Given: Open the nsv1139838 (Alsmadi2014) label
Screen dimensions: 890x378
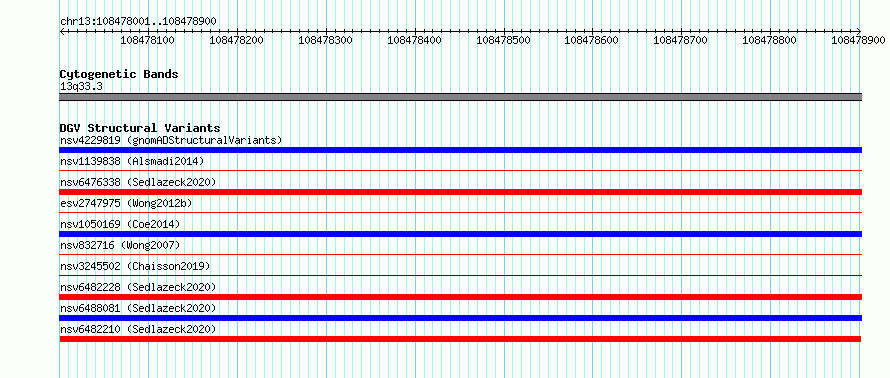Looking at the screenshot, I should [x=132, y=161].
